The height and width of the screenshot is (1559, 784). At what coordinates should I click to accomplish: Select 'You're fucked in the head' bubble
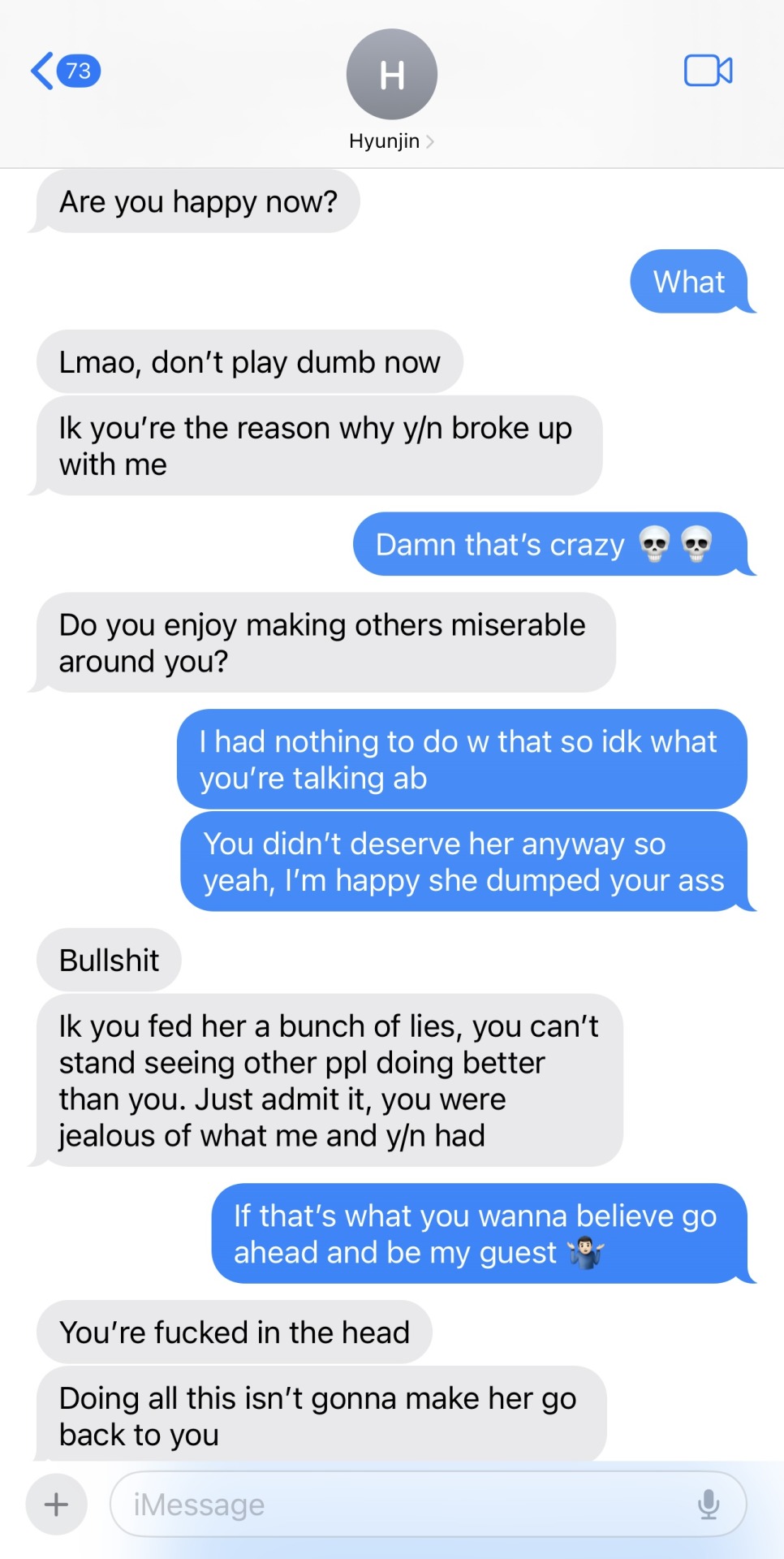tap(234, 1332)
